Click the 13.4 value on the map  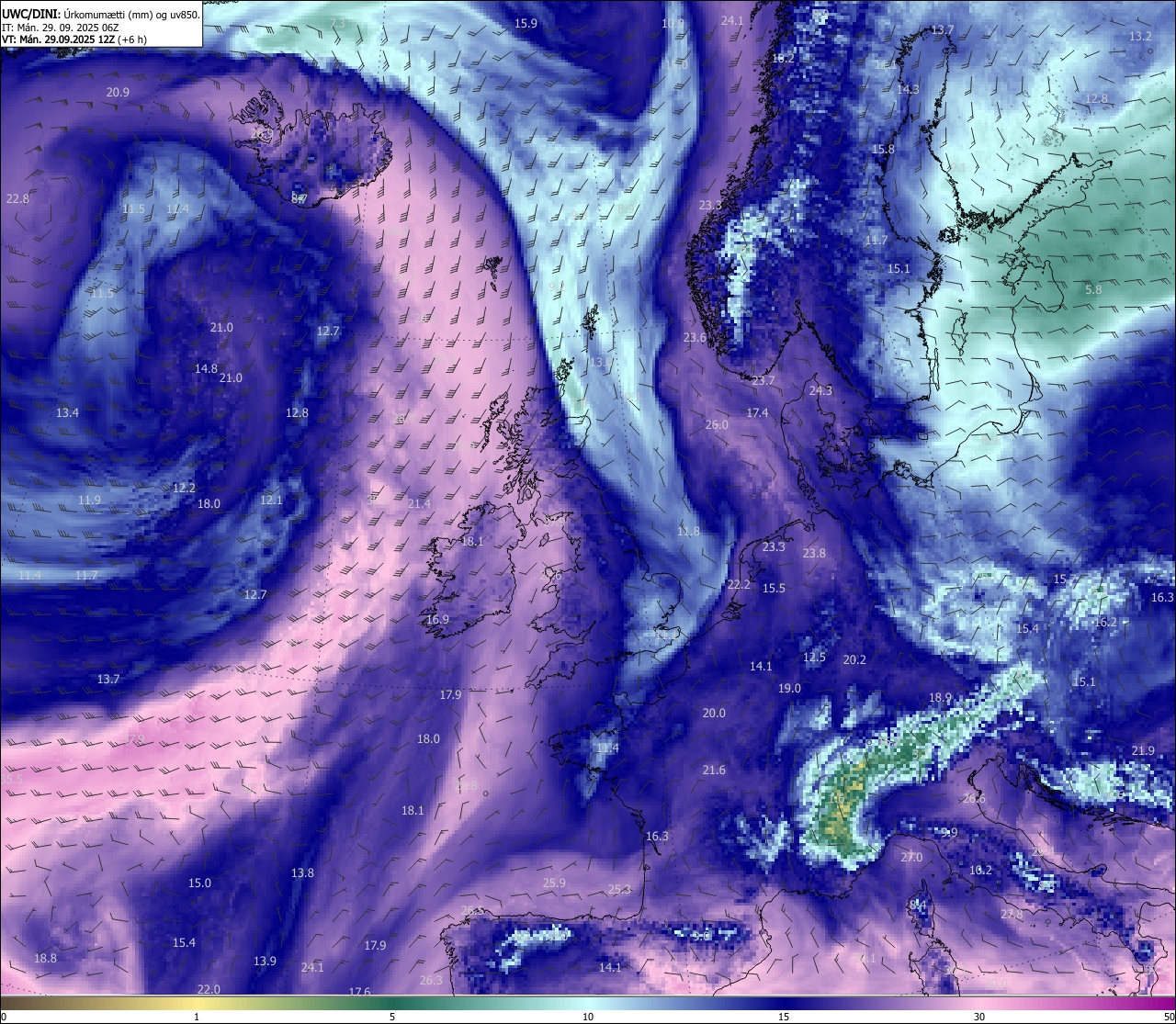pos(67,413)
